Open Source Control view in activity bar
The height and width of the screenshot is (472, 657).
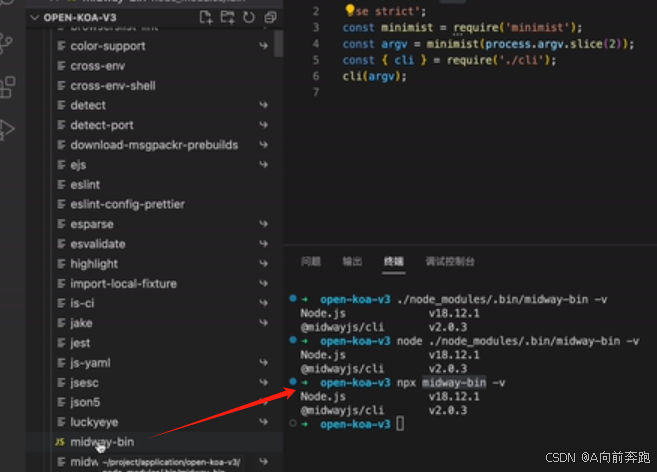coord(6,43)
